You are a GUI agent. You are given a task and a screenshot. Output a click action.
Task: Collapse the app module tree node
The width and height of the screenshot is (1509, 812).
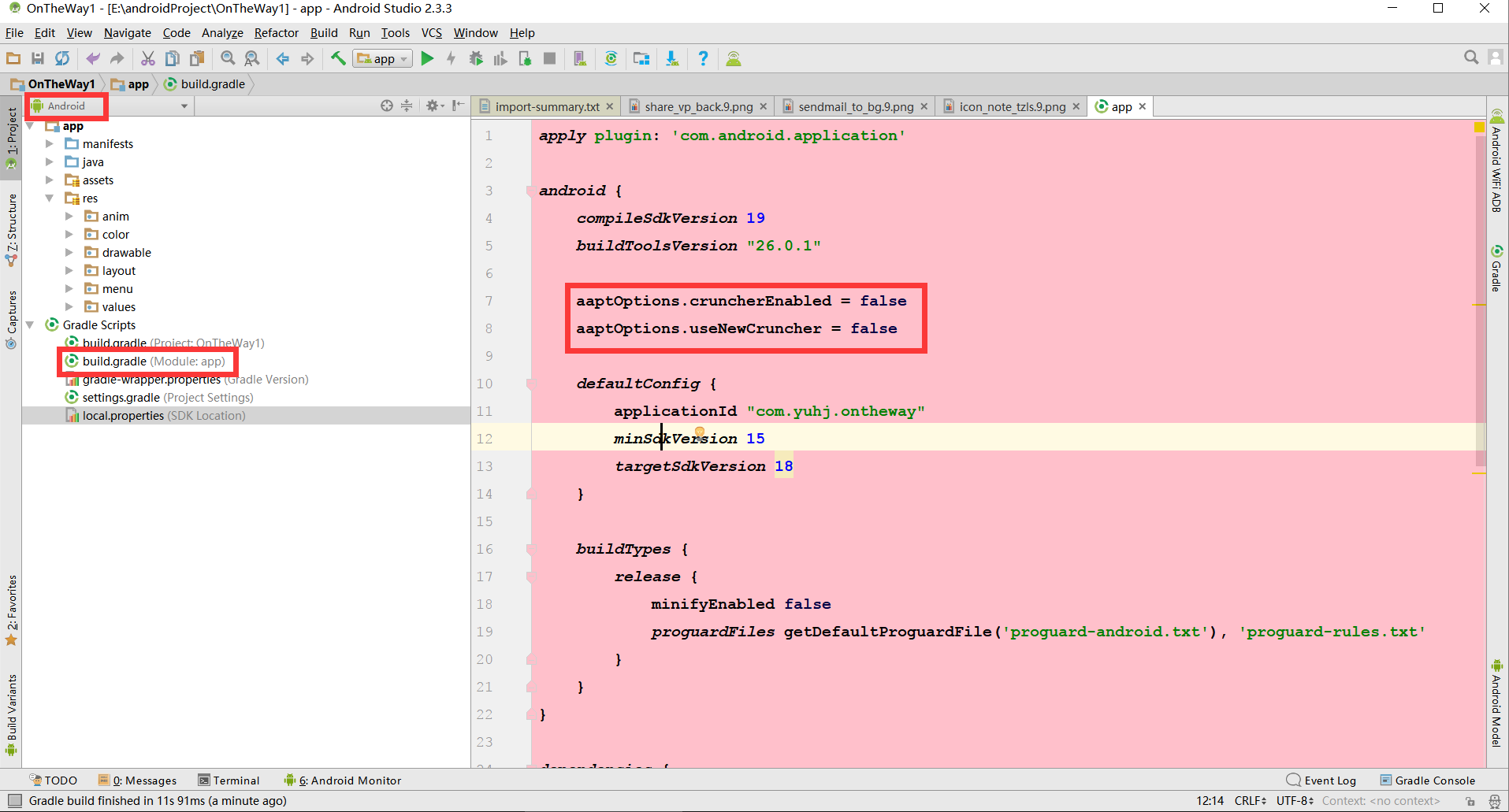pyautogui.click(x=31, y=126)
